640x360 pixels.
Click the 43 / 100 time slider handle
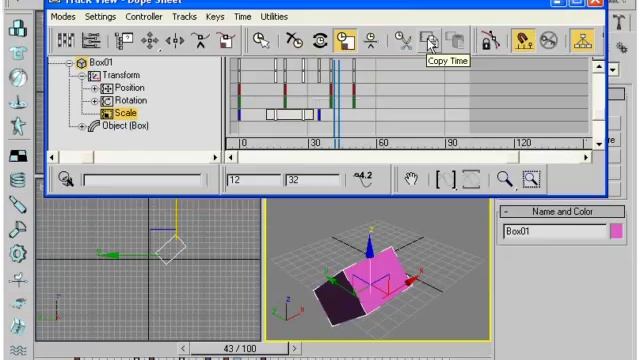pos(240,349)
